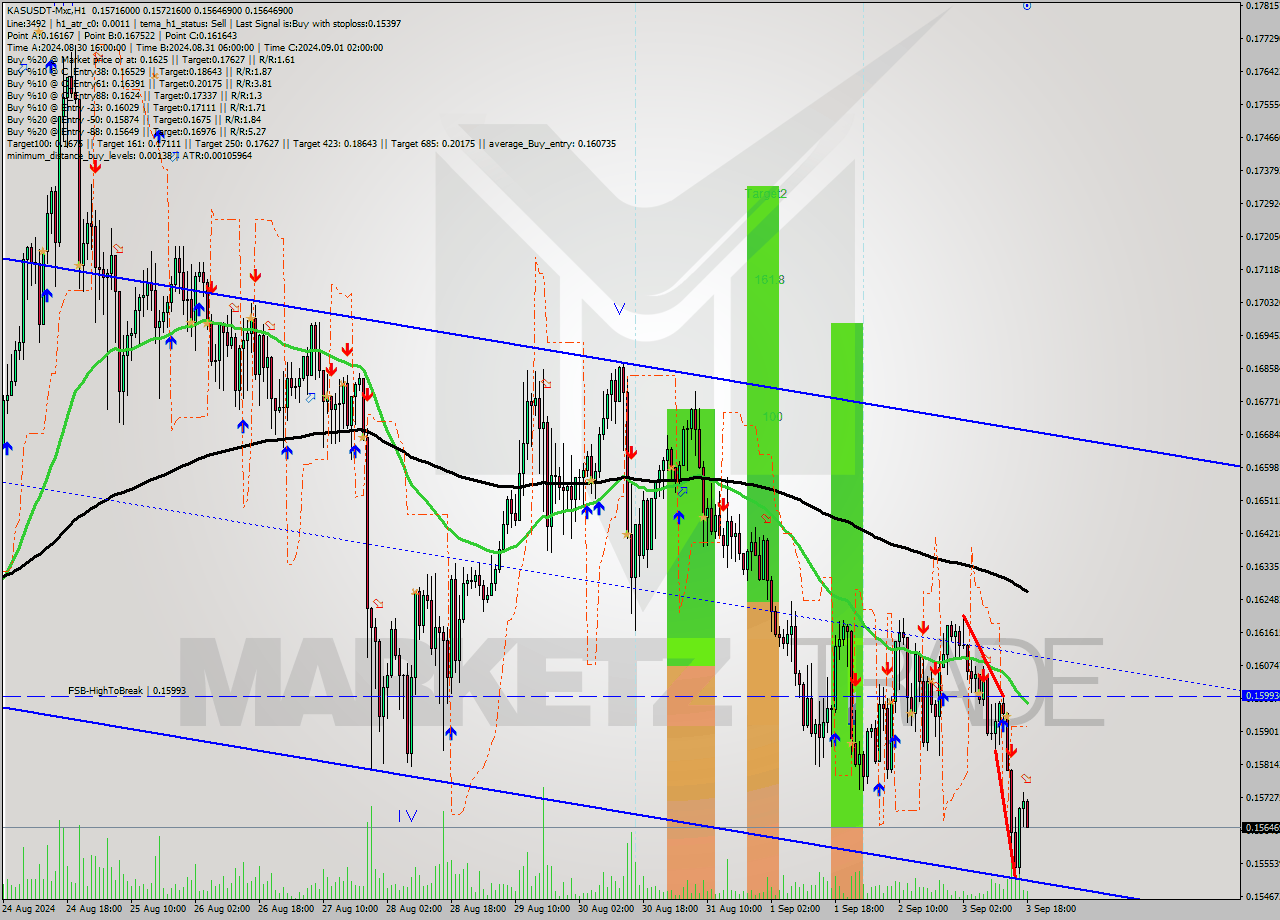Click the 1 Sep 18:00 time label
Viewport: 1280px width, 920px height.
tap(859, 909)
